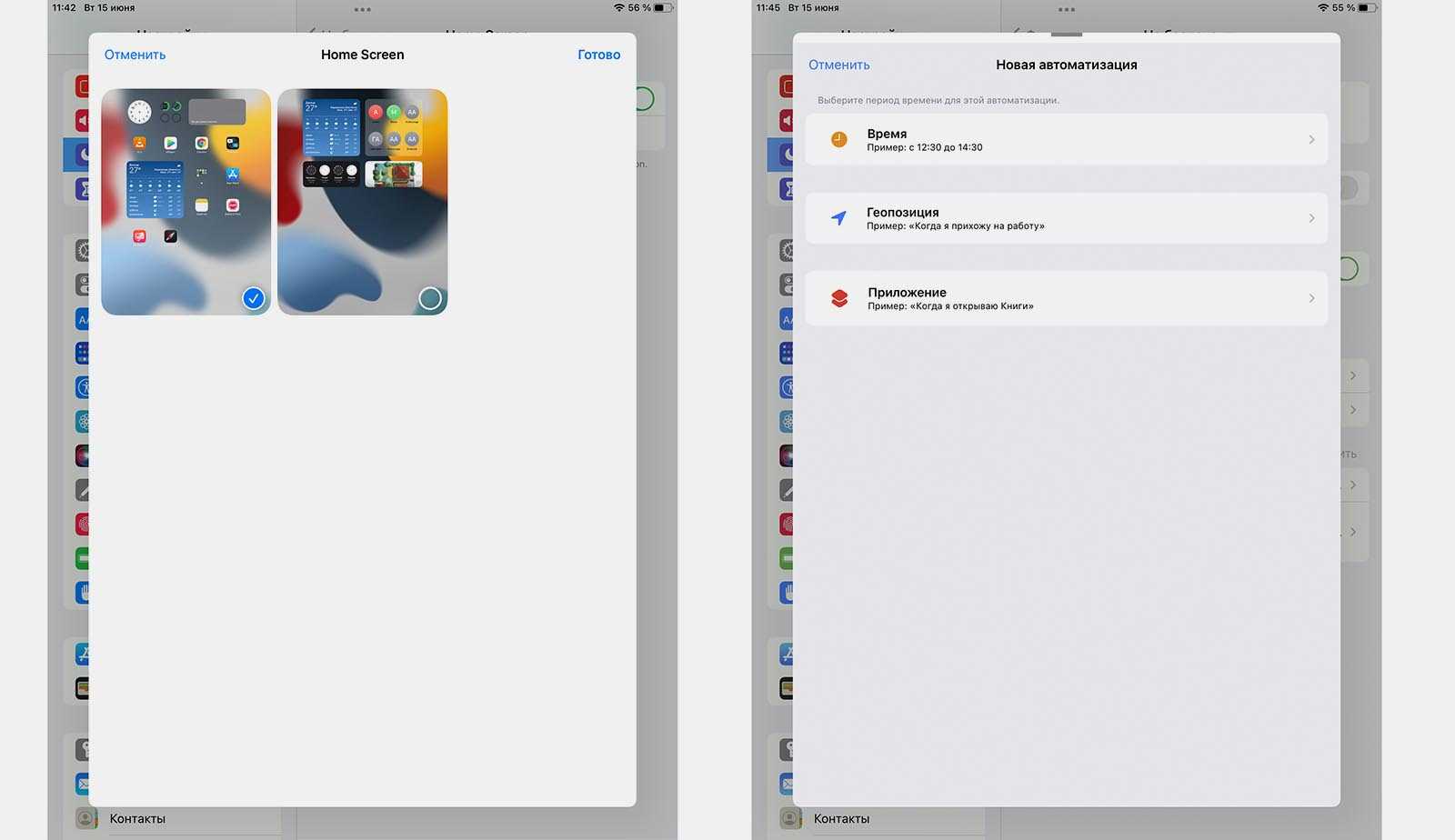Select the empty circle on second home page
The height and width of the screenshot is (840, 1455).
pyautogui.click(x=429, y=297)
